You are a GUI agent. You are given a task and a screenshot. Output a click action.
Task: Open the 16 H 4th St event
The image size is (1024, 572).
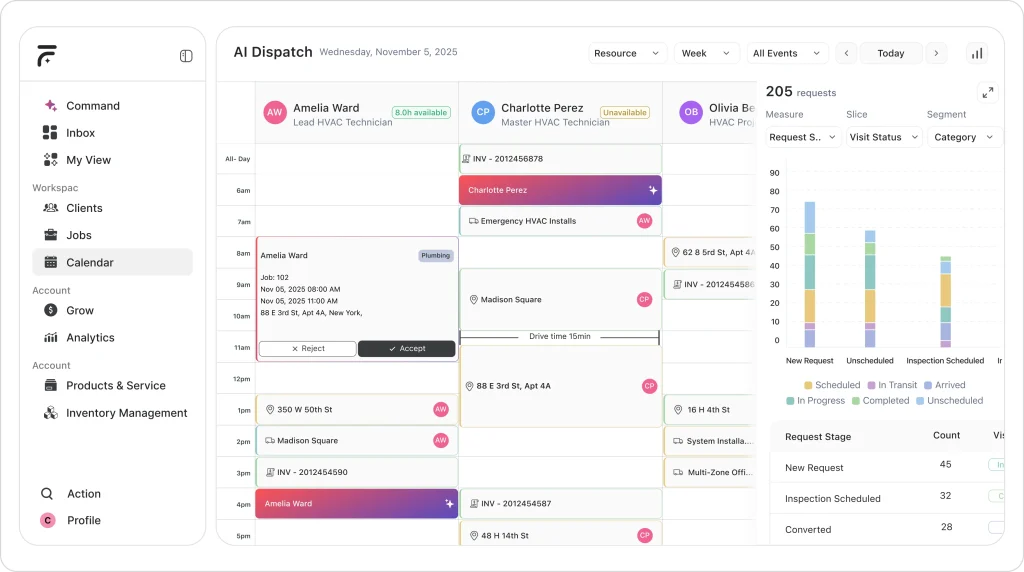pyautogui.click(x=710, y=409)
